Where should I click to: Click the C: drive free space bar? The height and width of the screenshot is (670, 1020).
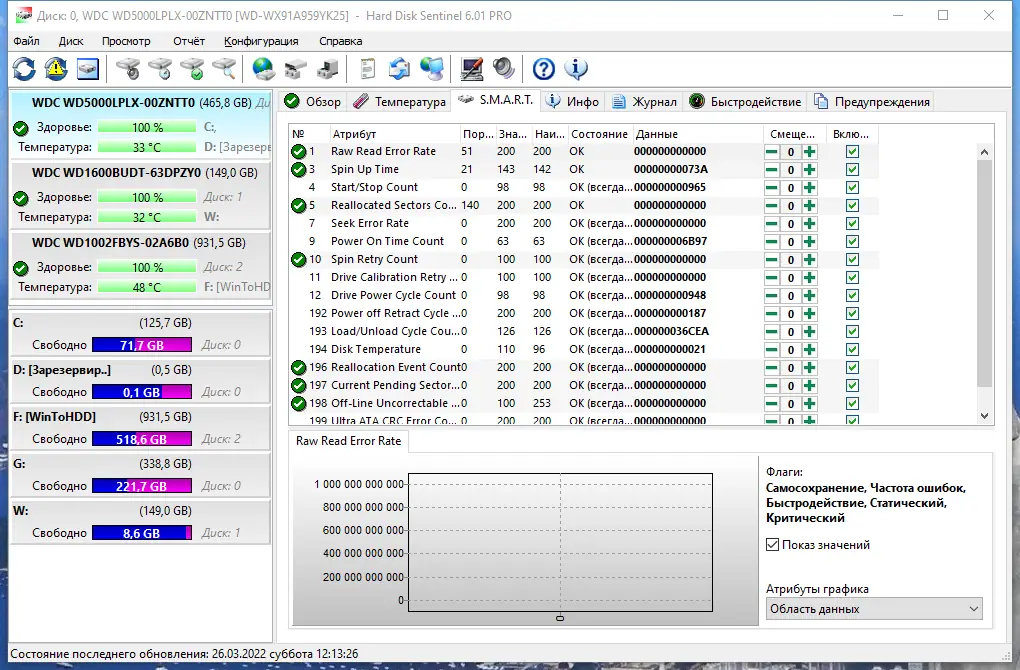tap(141, 345)
